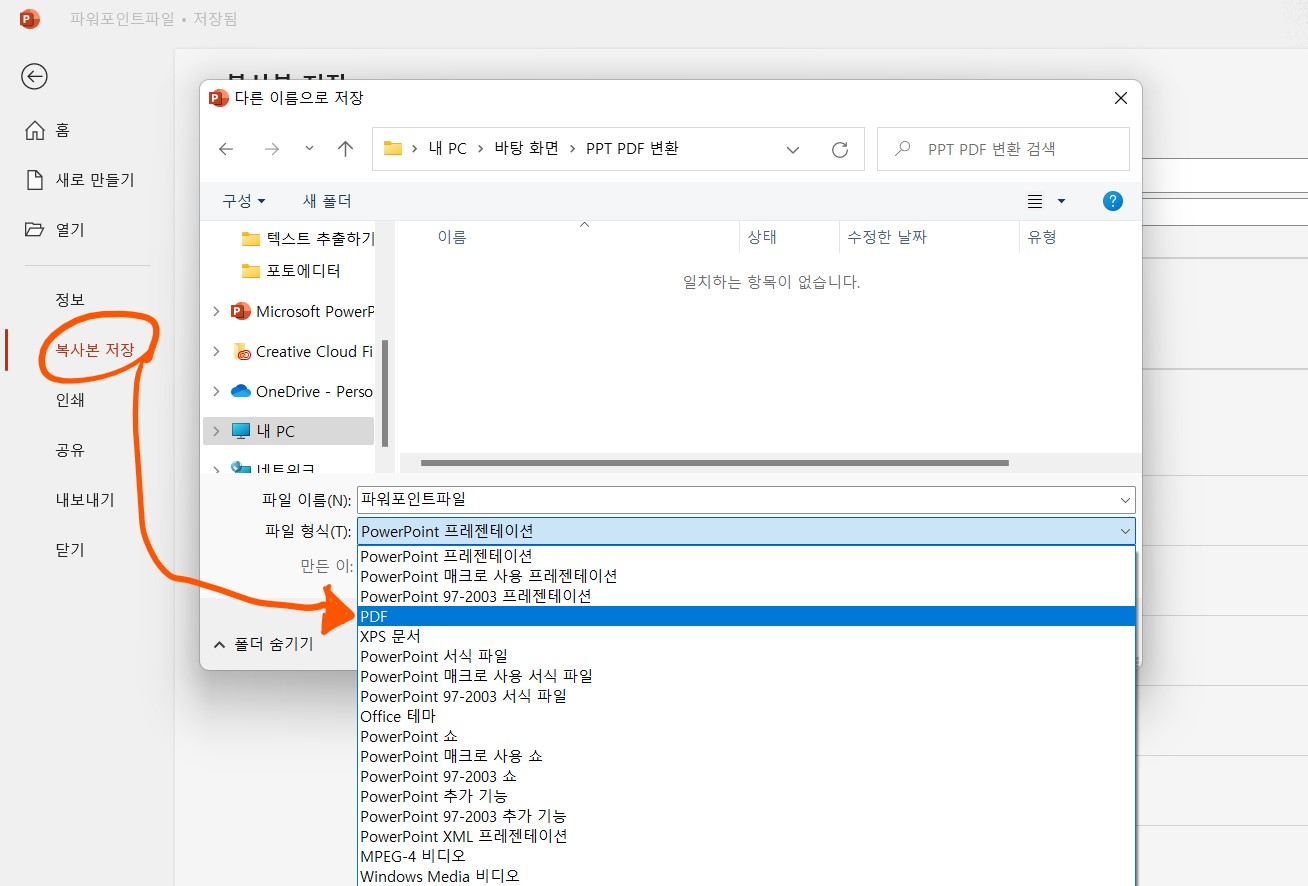1308x886 pixels.
Task: Open view options dropdown arrow
Action: pyautogui.click(x=1061, y=201)
